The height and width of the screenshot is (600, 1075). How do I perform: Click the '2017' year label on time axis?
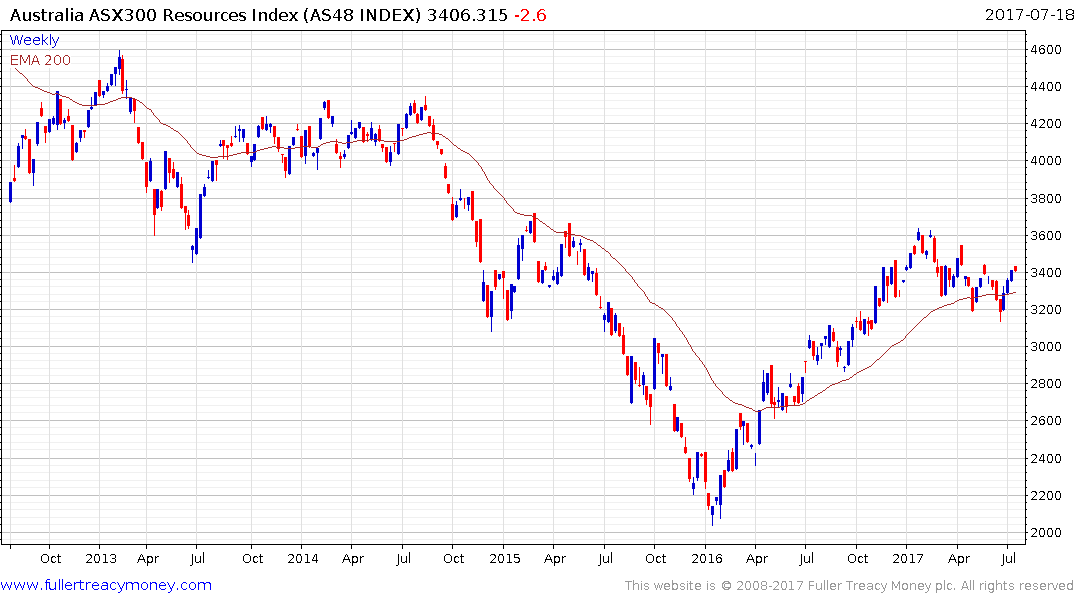[x=908, y=558]
